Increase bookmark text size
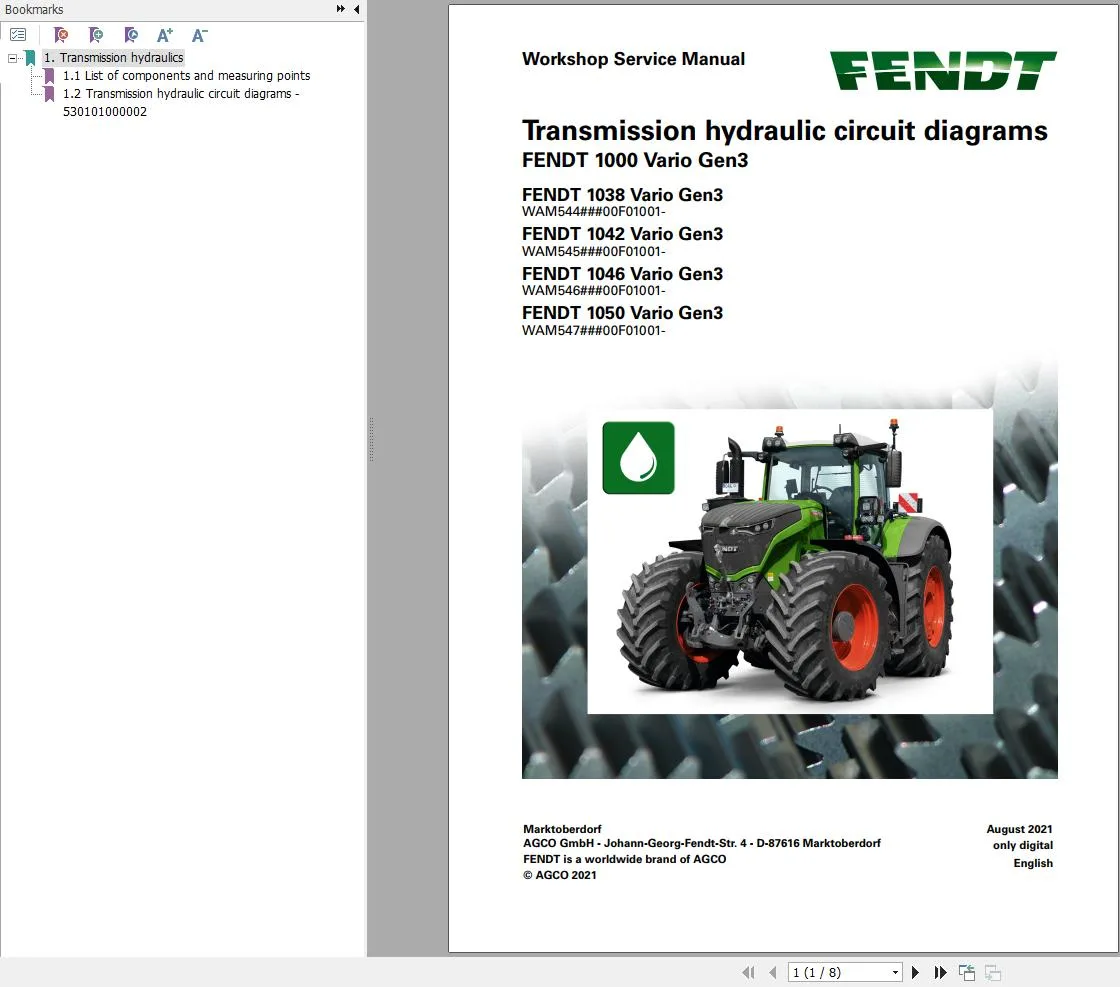This screenshot has width=1120, height=987. (x=165, y=34)
